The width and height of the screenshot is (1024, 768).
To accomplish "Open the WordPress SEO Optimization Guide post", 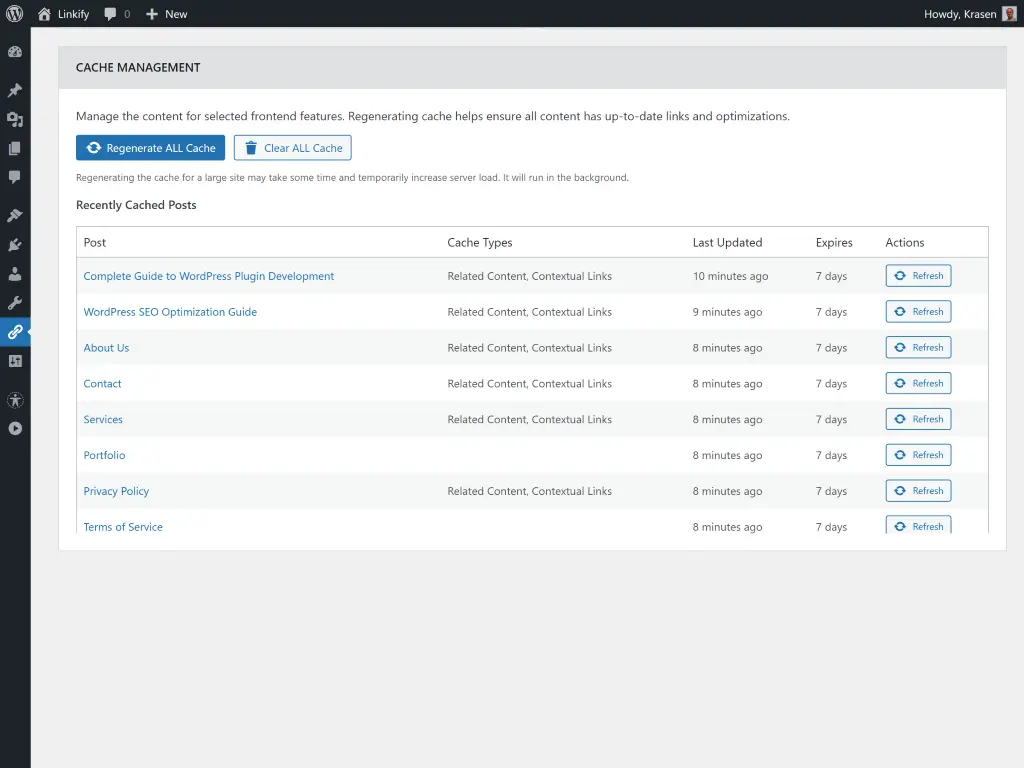I will coord(170,311).
